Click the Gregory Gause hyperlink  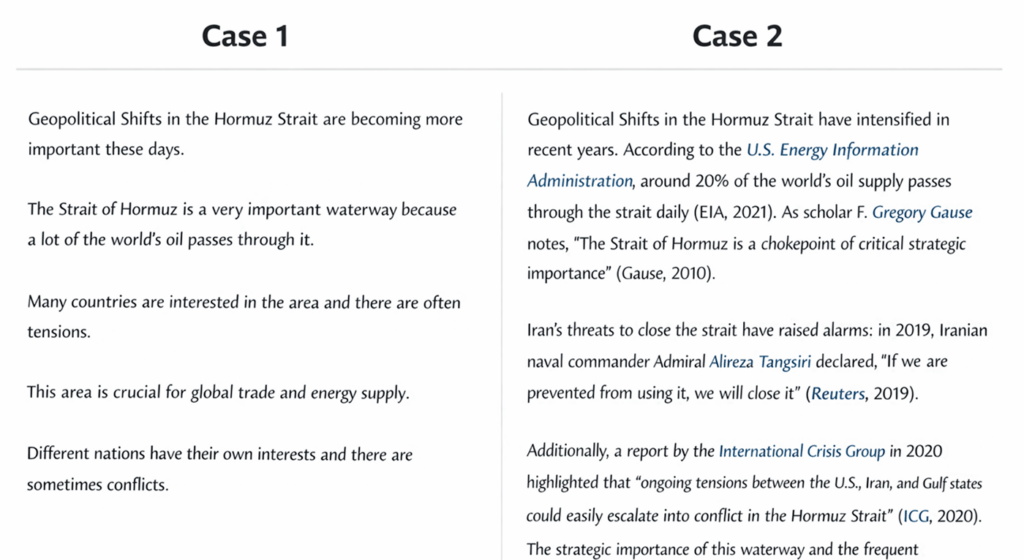921,212
